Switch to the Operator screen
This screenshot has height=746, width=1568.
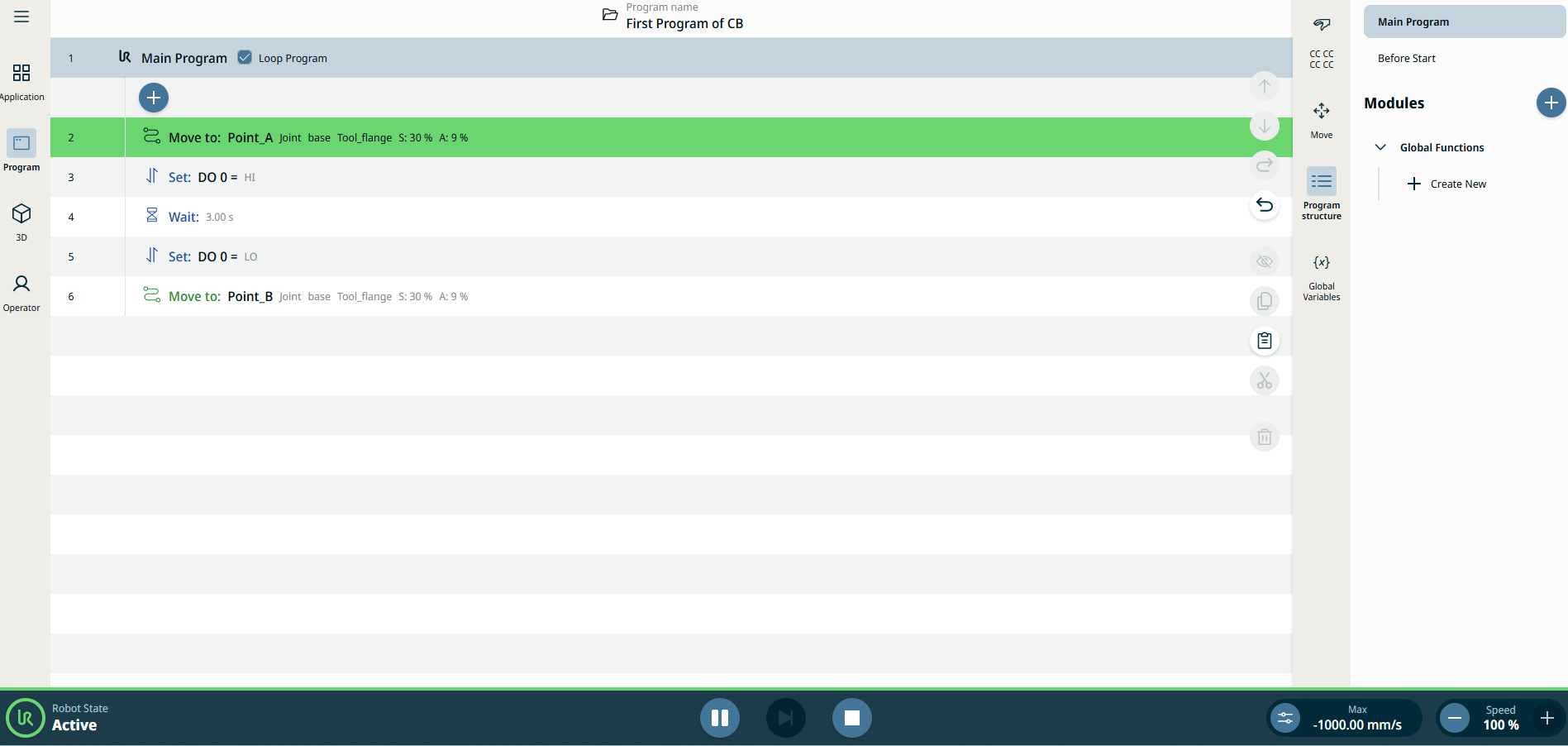click(21, 293)
